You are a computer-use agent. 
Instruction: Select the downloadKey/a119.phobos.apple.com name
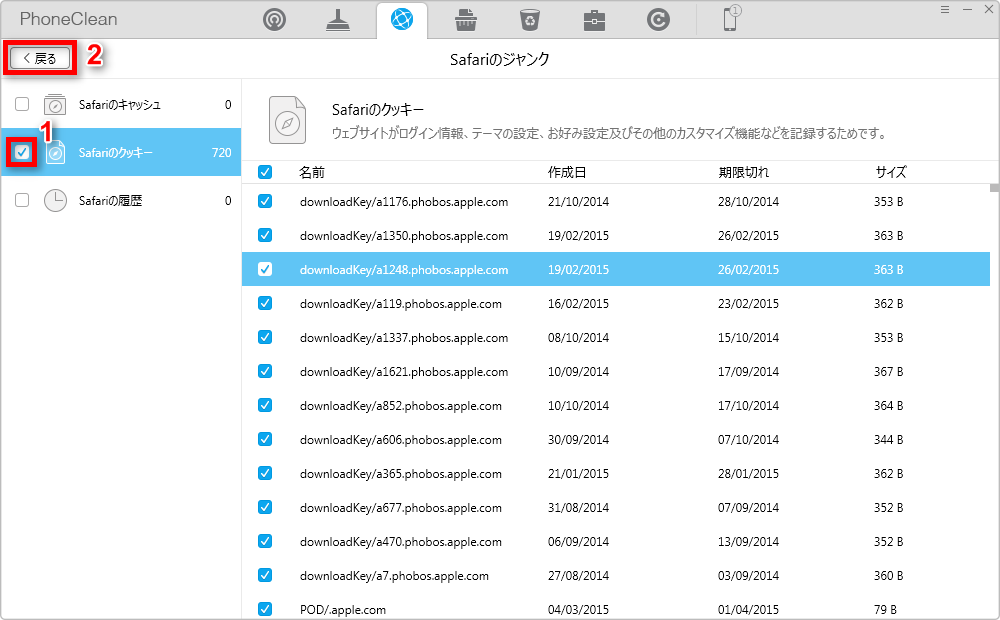(x=401, y=304)
